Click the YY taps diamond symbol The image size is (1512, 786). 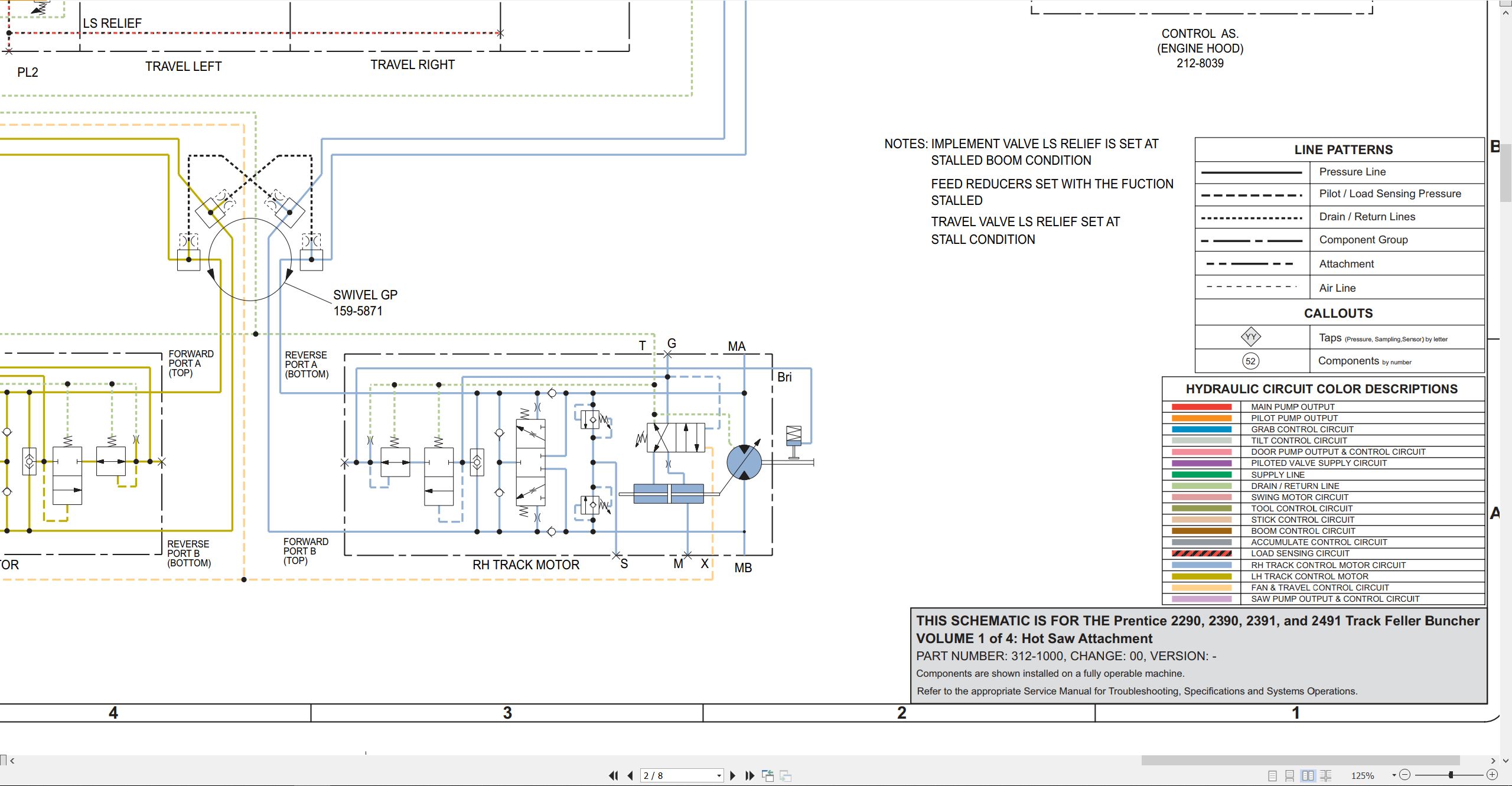(1250, 337)
